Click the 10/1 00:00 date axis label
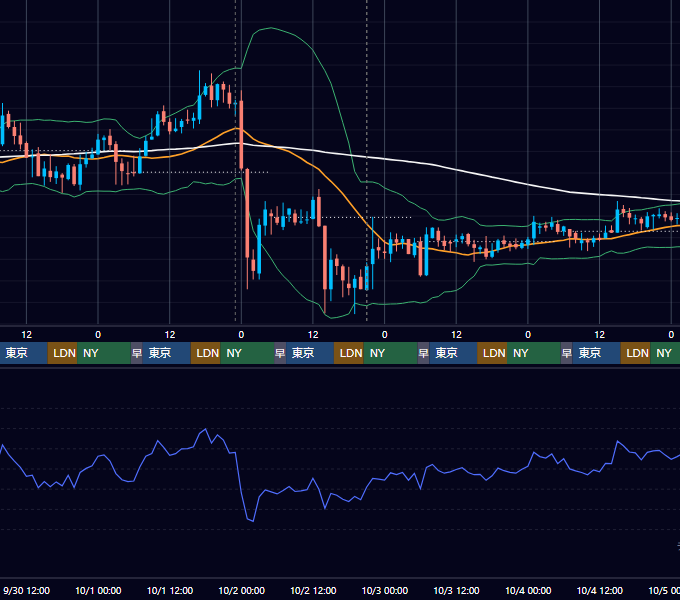 pyautogui.click(x=98, y=590)
